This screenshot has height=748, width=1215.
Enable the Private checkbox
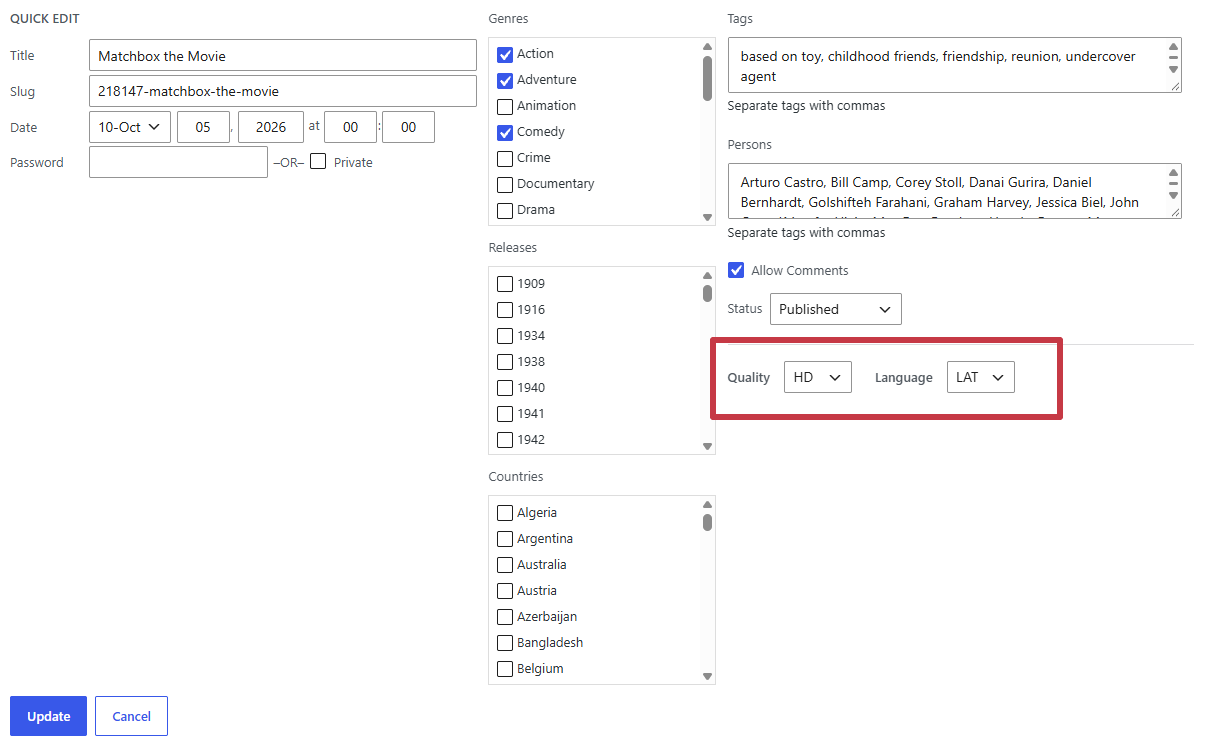(x=318, y=162)
